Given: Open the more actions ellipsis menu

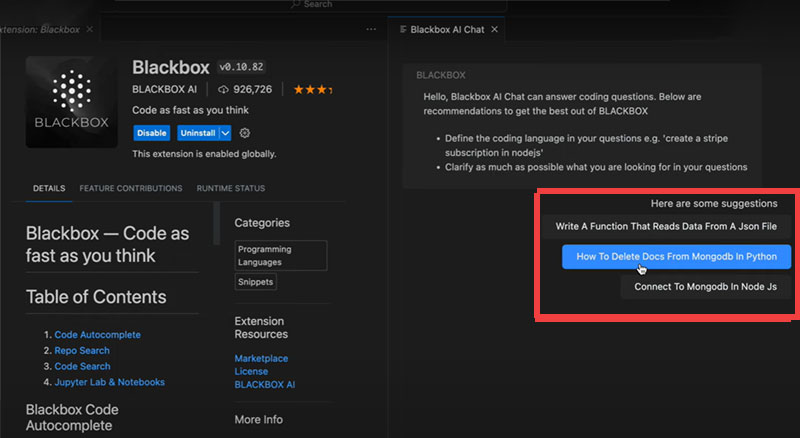Looking at the screenshot, I should click(x=371, y=30).
